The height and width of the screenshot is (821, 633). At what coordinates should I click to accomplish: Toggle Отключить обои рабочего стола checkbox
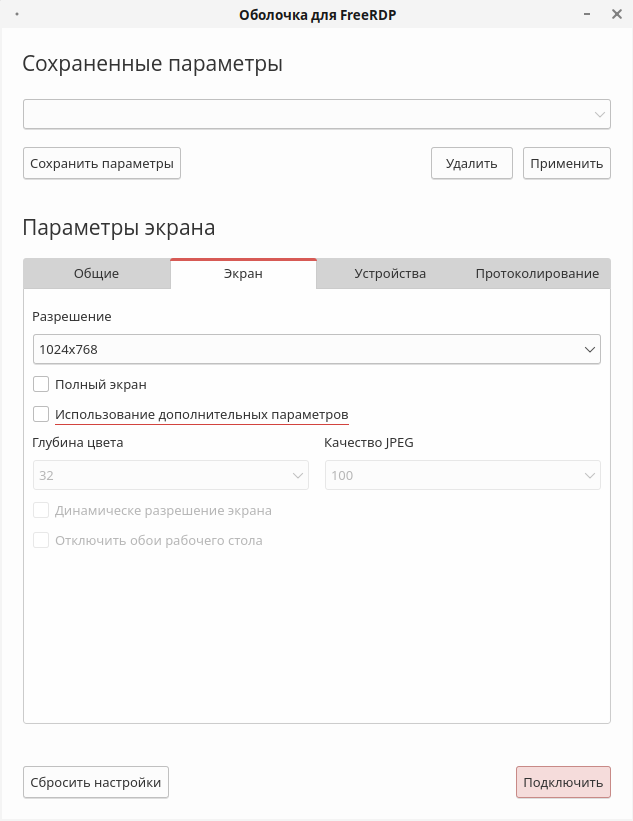coord(41,540)
